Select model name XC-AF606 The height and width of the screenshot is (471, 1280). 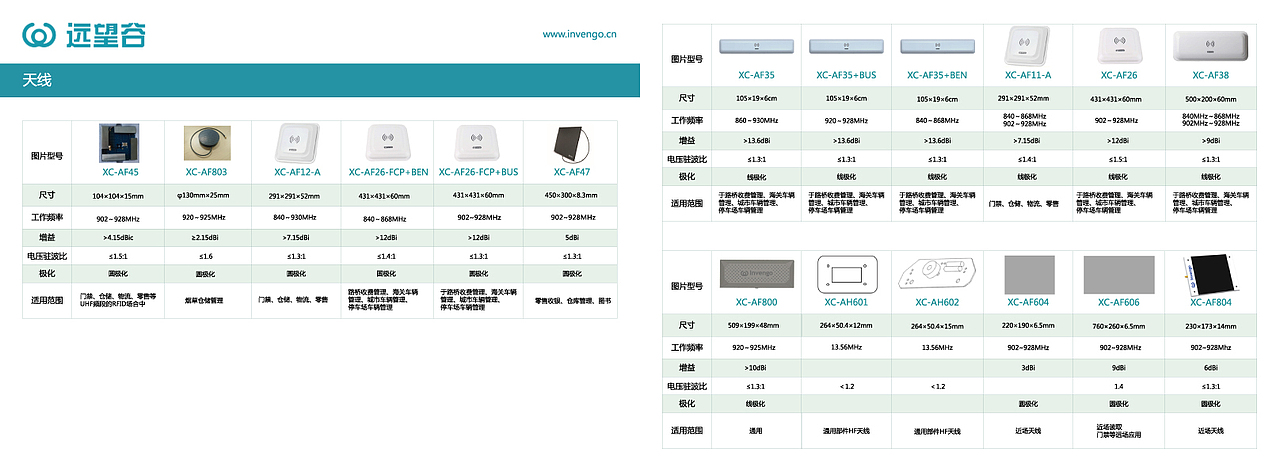coord(1119,302)
